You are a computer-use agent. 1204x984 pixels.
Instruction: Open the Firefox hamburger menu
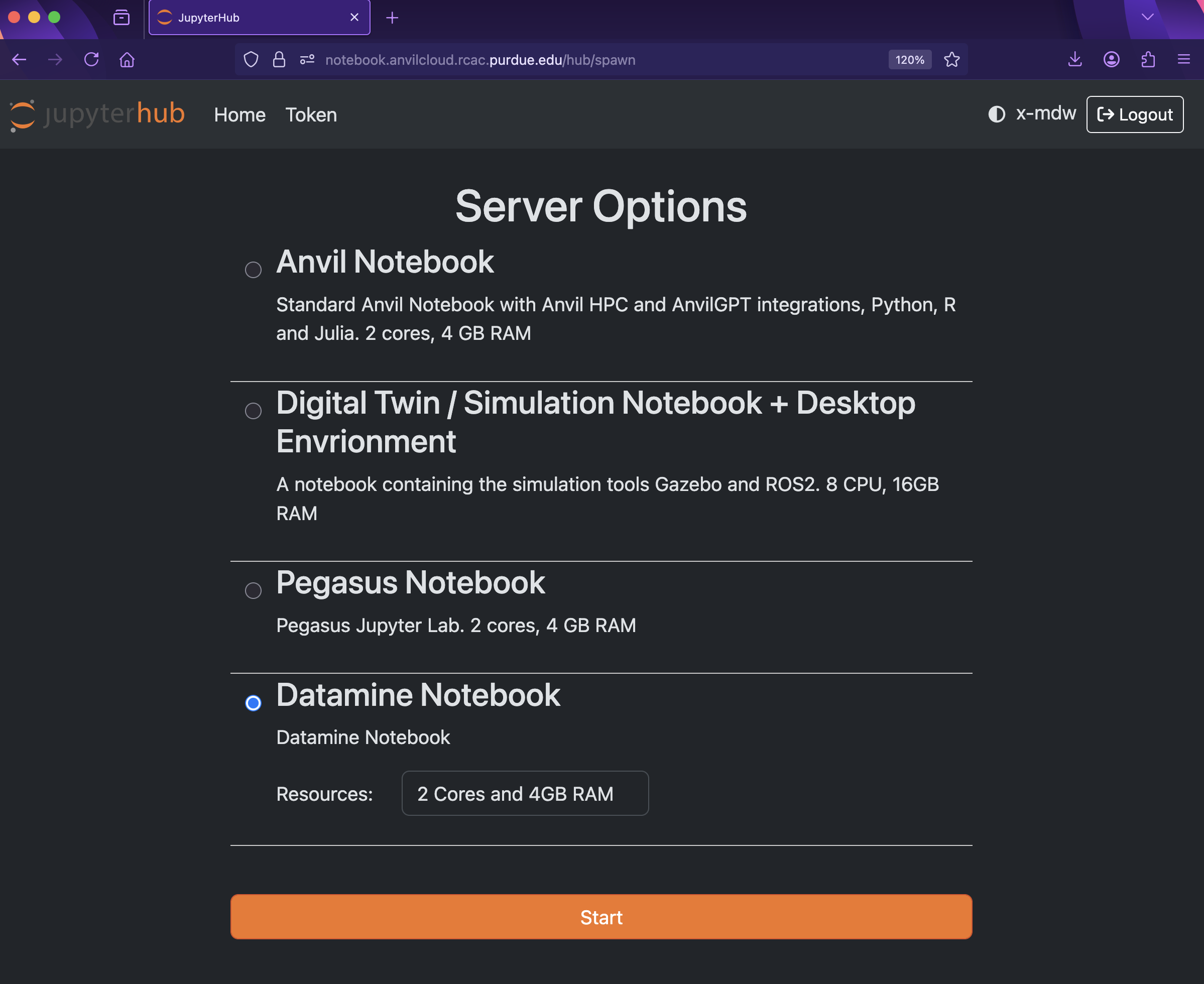coord(1183,60)
